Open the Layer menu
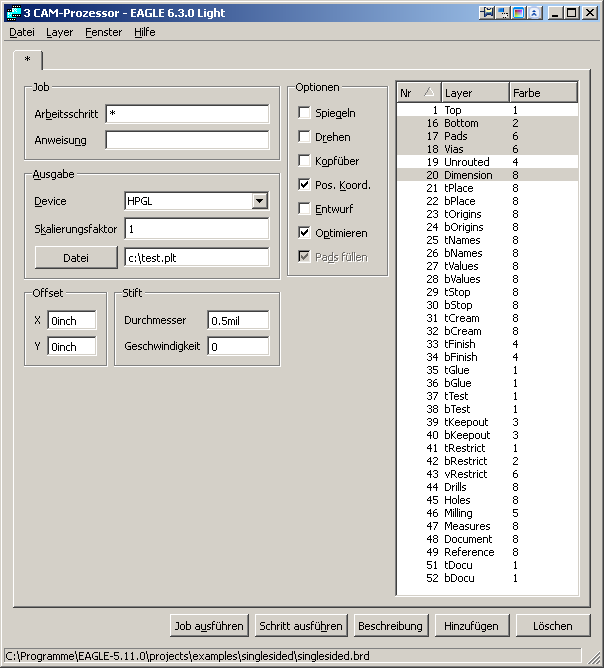Image resolution: width=604 pixels, height=668 pixels. pos(60,32)
